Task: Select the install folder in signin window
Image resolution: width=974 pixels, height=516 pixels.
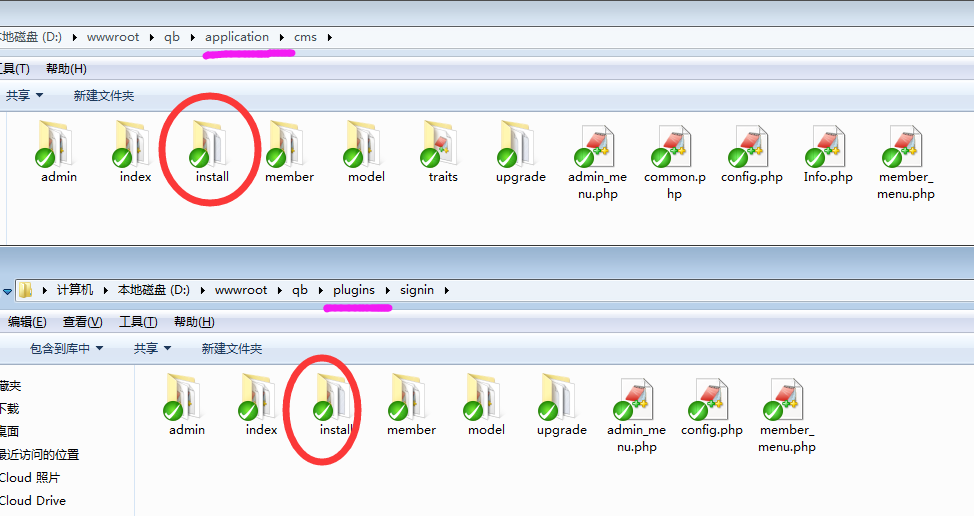Action: pos(335,405)
